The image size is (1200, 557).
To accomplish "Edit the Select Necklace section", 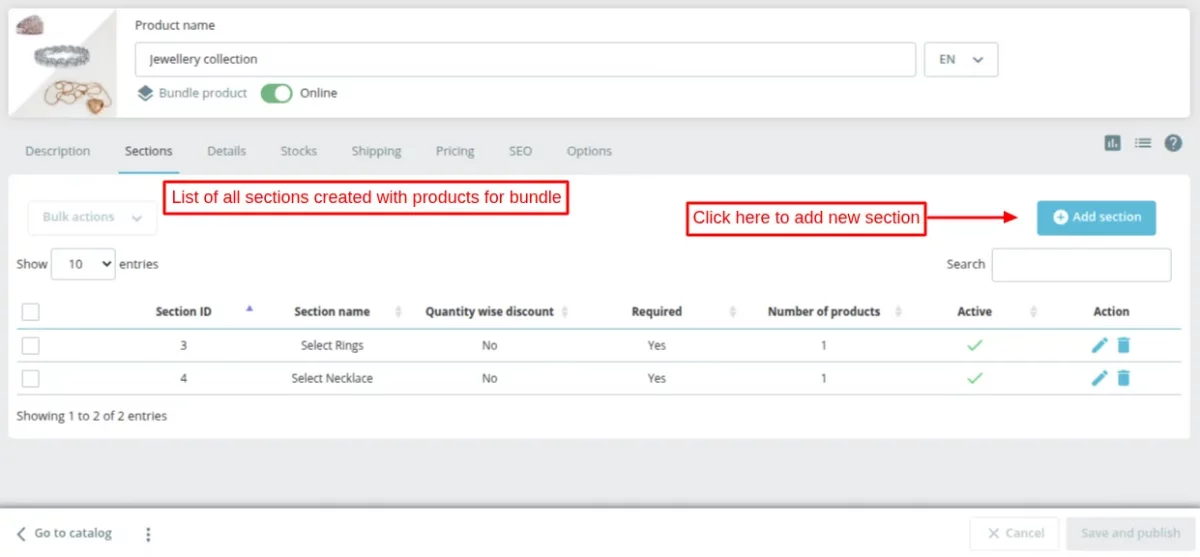I will coord(1099,378).
